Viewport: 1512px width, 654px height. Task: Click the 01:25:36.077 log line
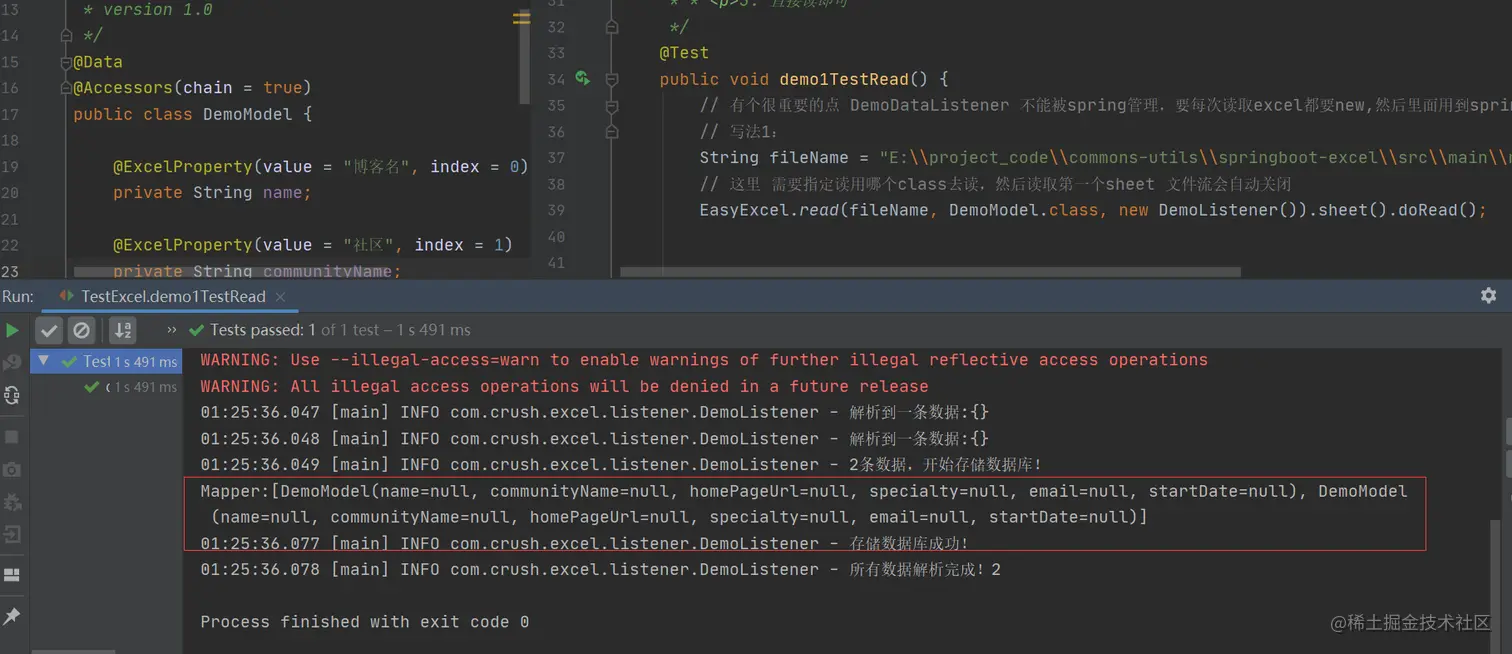pyautogui.click(x=584, y=543)
